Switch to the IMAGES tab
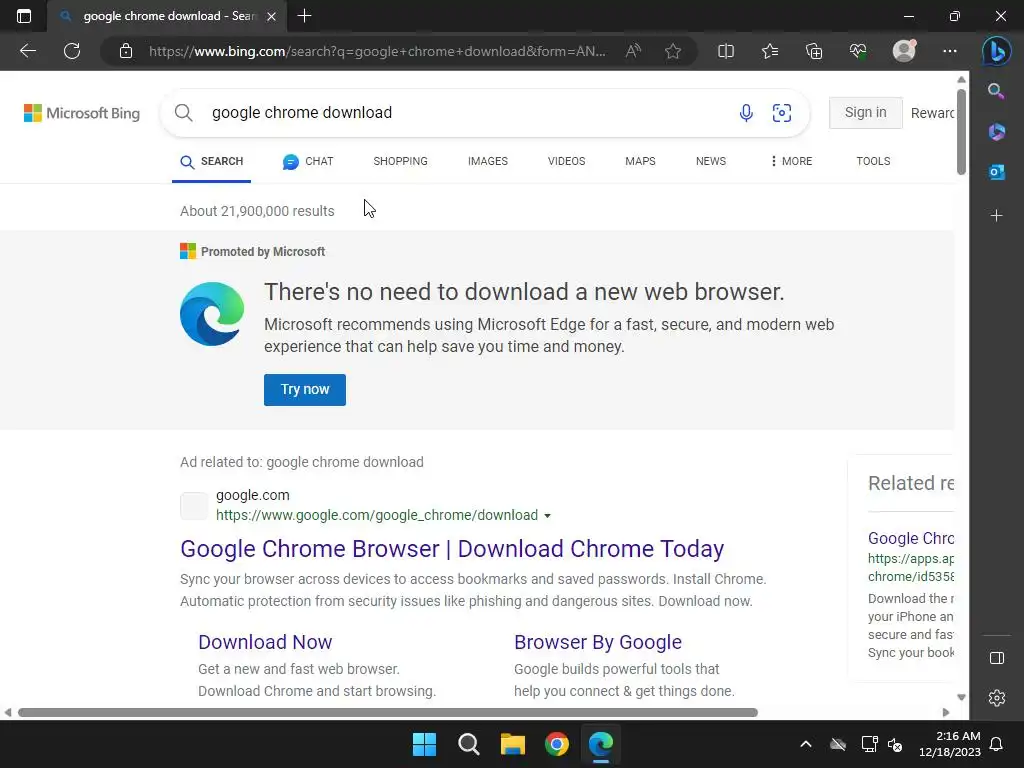This screenshot has width=1024, height=768. pos(488,161)
